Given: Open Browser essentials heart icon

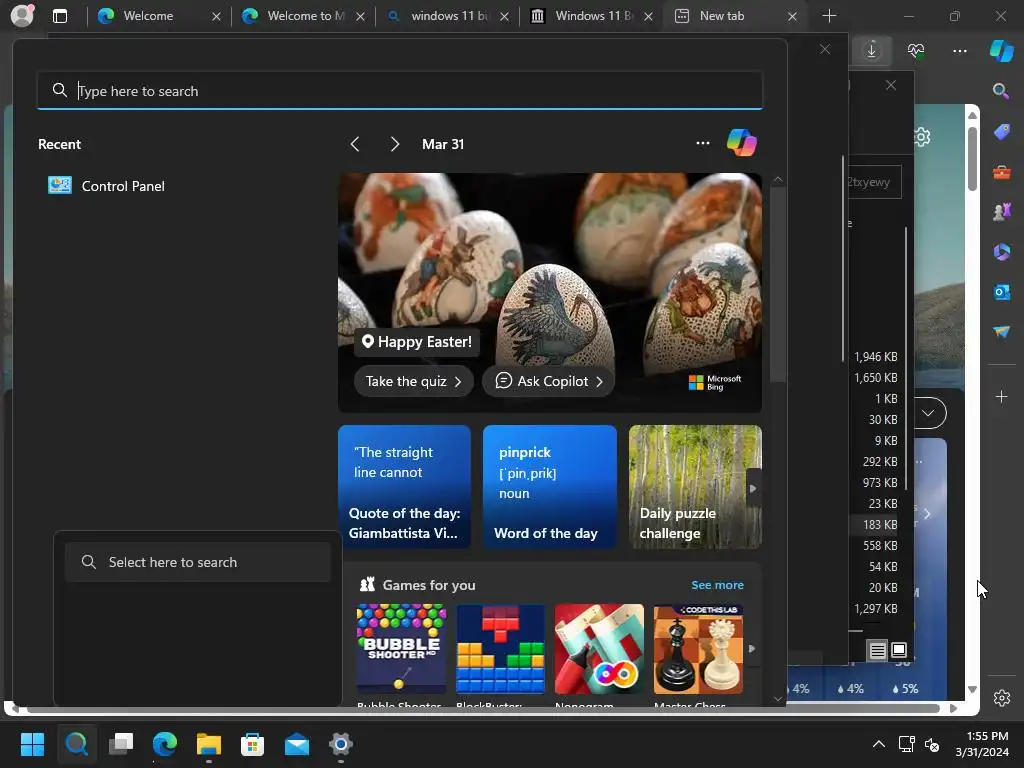Looking at the screenshot, I should 916,50.
